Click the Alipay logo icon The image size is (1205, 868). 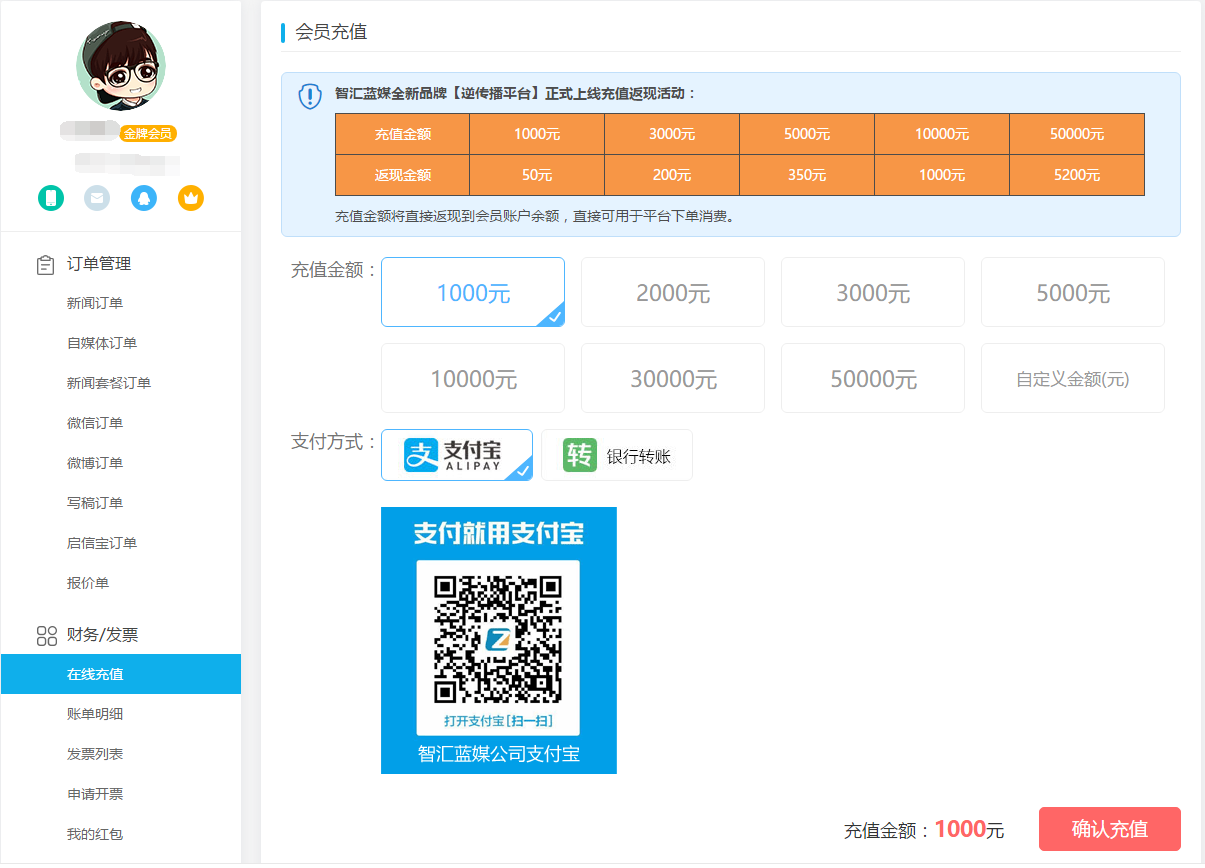421,455
